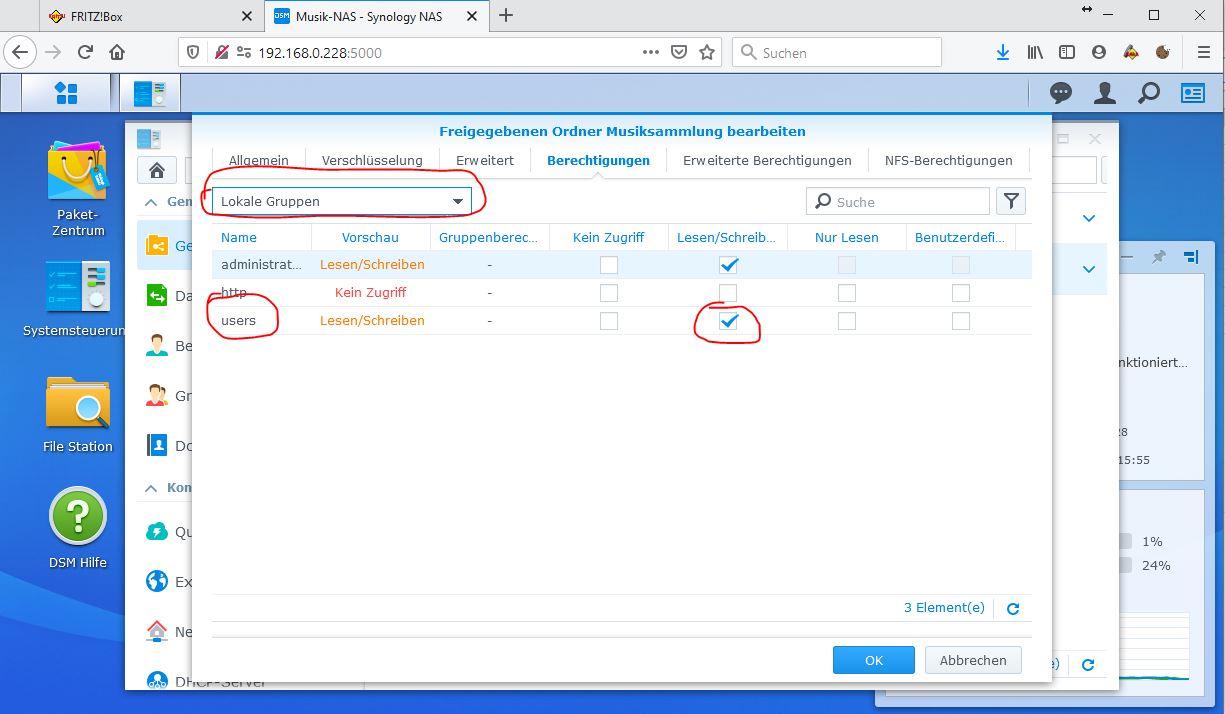1225x714 pixels.
Task: Click the Control Panel home icon
Action: (157, 170)
